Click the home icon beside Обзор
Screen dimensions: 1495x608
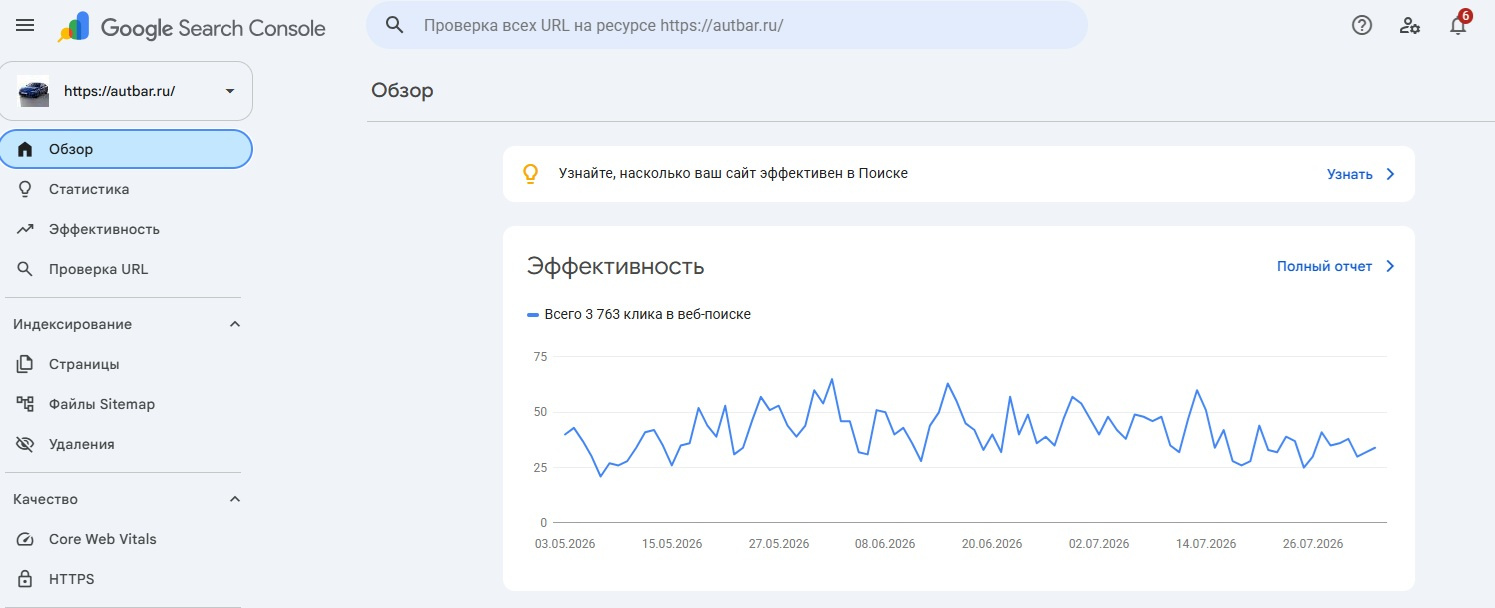point(26,149)
